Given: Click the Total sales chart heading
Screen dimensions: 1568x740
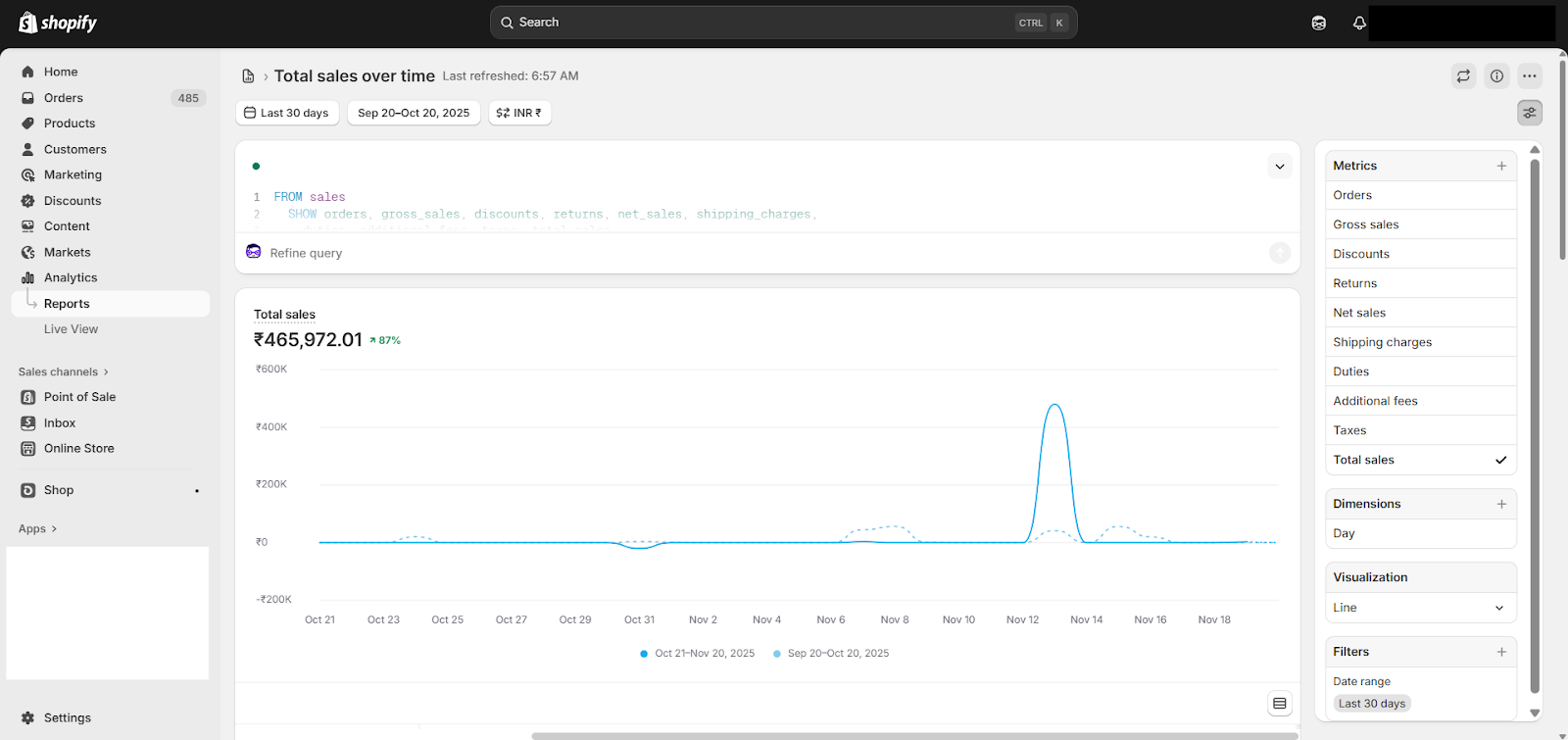Looking at the screenshot, I should point(284,315).
